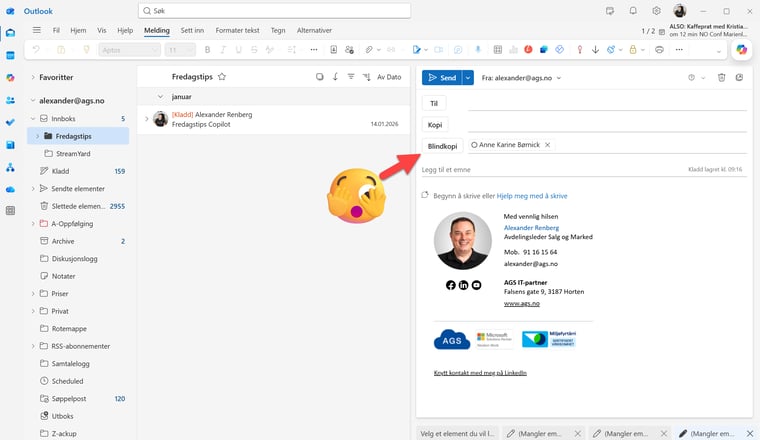Toggle the sort direction arrow beside Av Dato

tap(366, 77)
